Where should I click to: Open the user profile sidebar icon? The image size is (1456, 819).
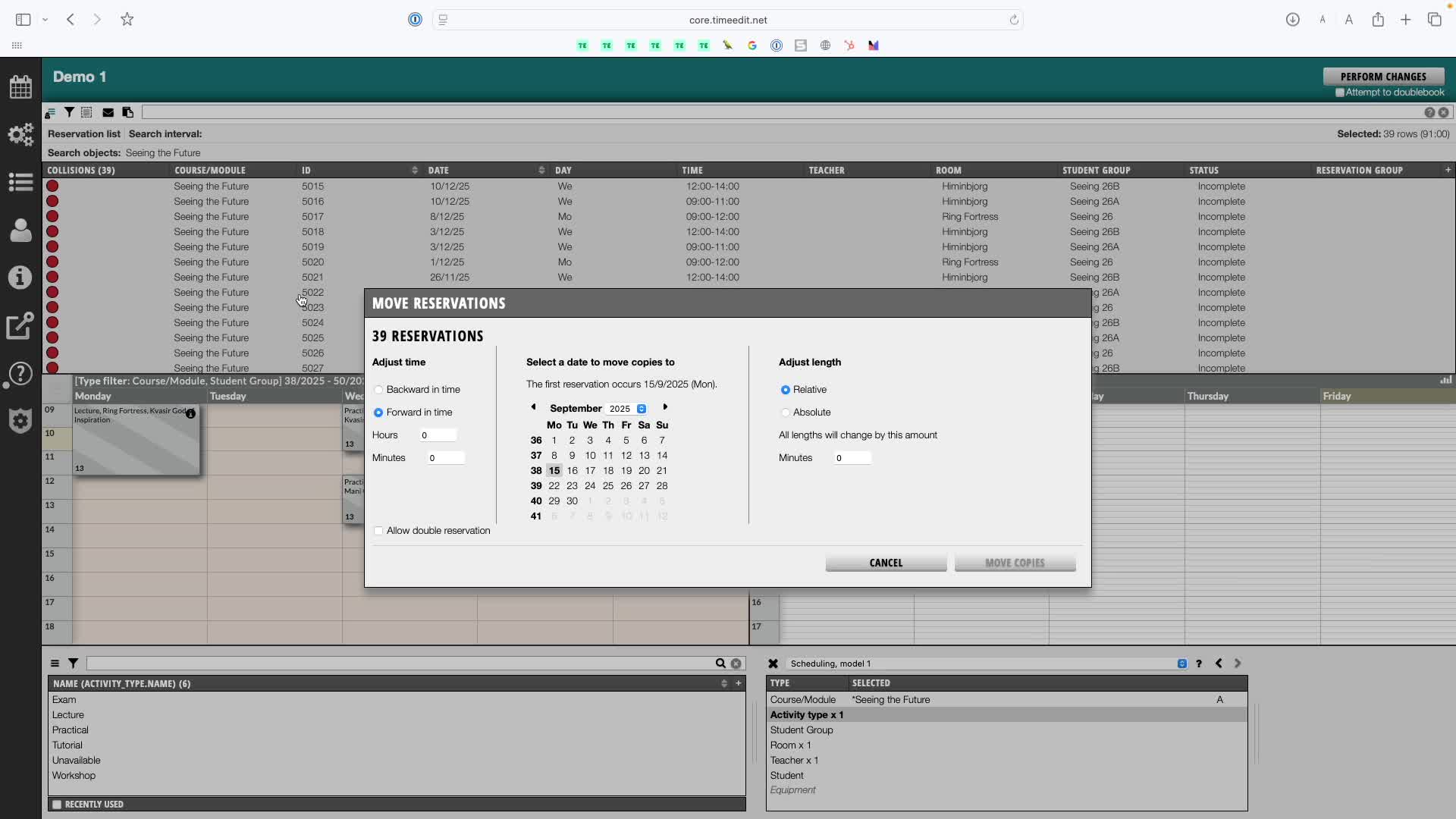20,230
